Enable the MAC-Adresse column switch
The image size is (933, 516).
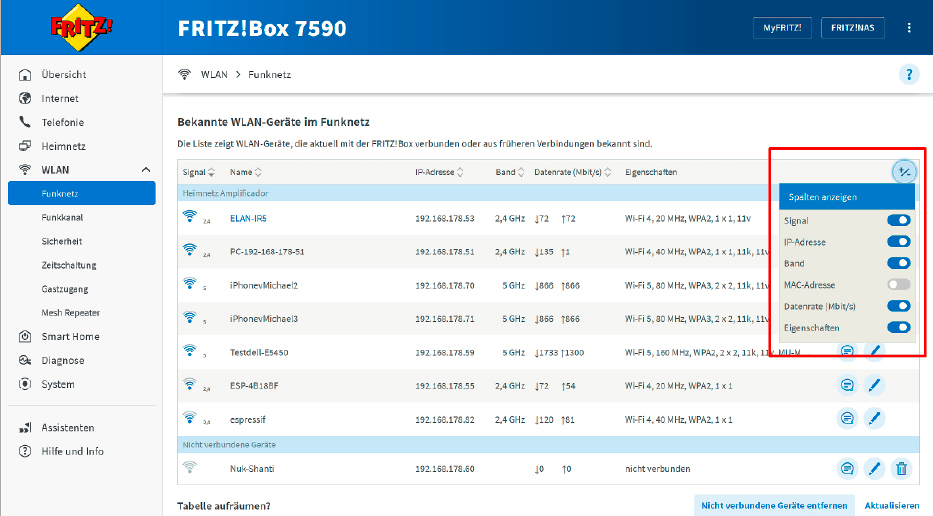click(898, 284)
